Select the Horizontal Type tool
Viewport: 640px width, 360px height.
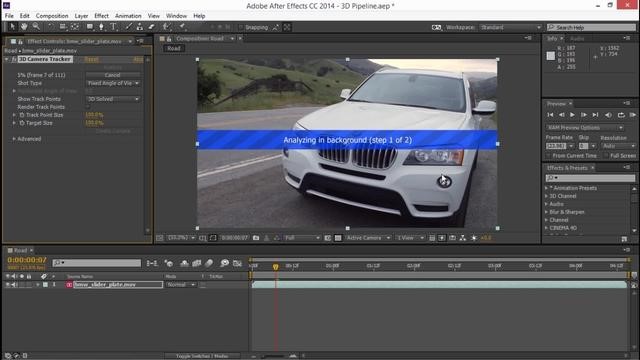tap(113, 27)
